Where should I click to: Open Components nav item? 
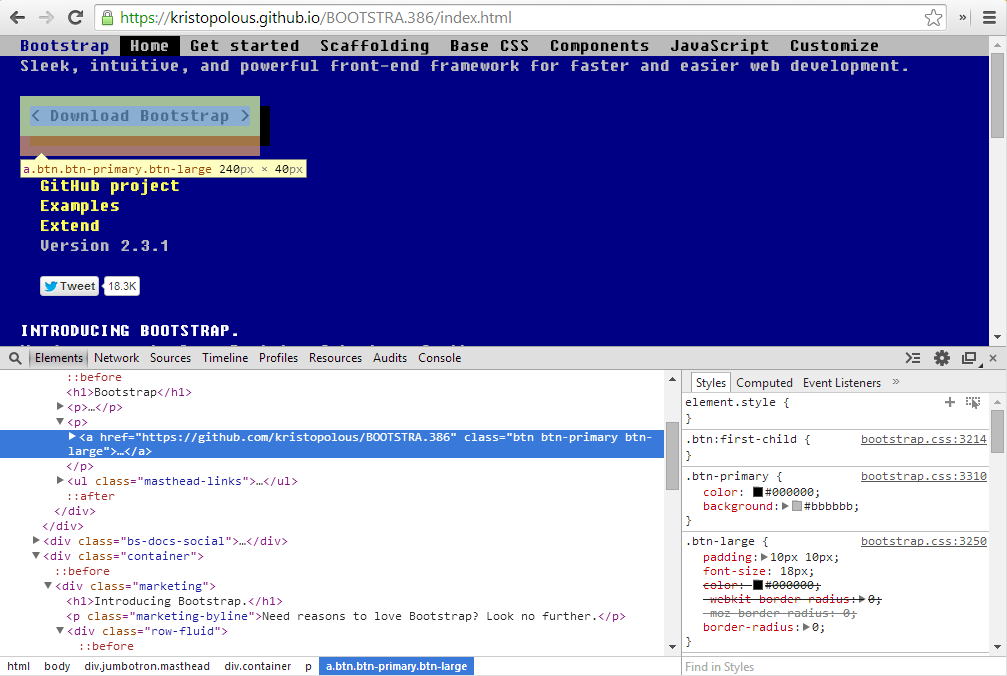(599, 46)
